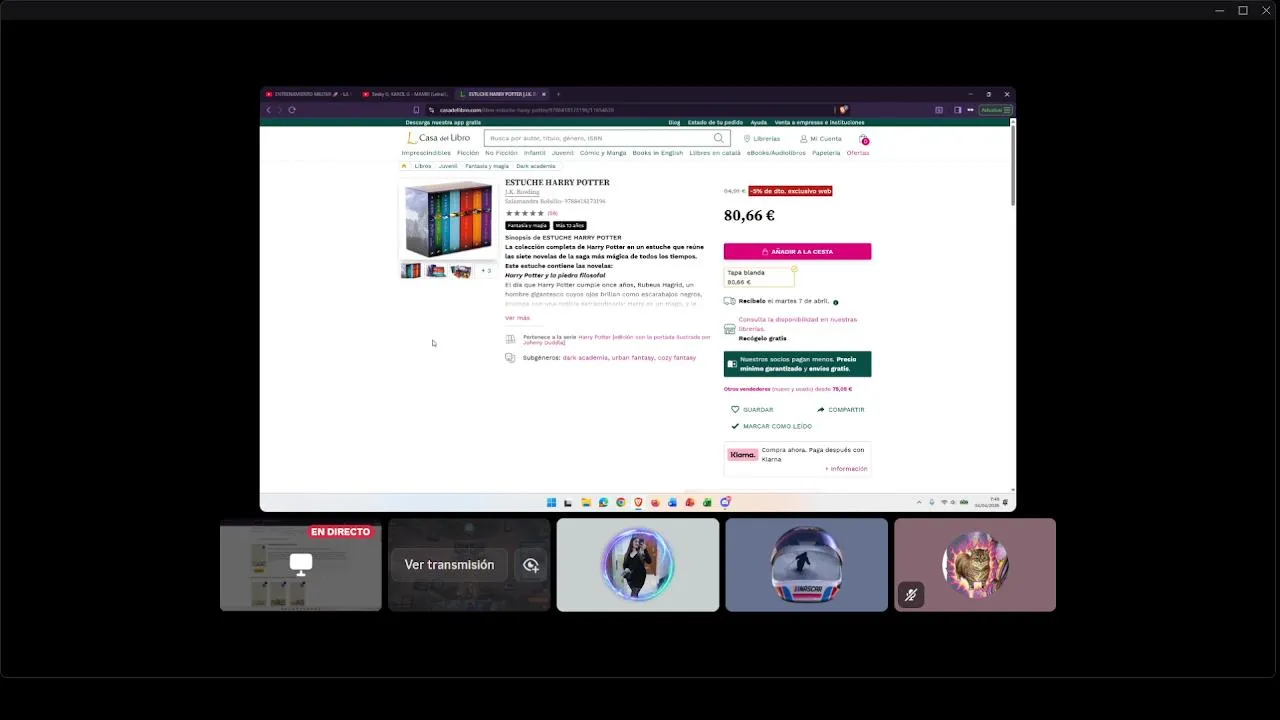The height and width of the screenshot is (720, 1280).
Task: Open Ficción category menu
Action: point(468,153)
